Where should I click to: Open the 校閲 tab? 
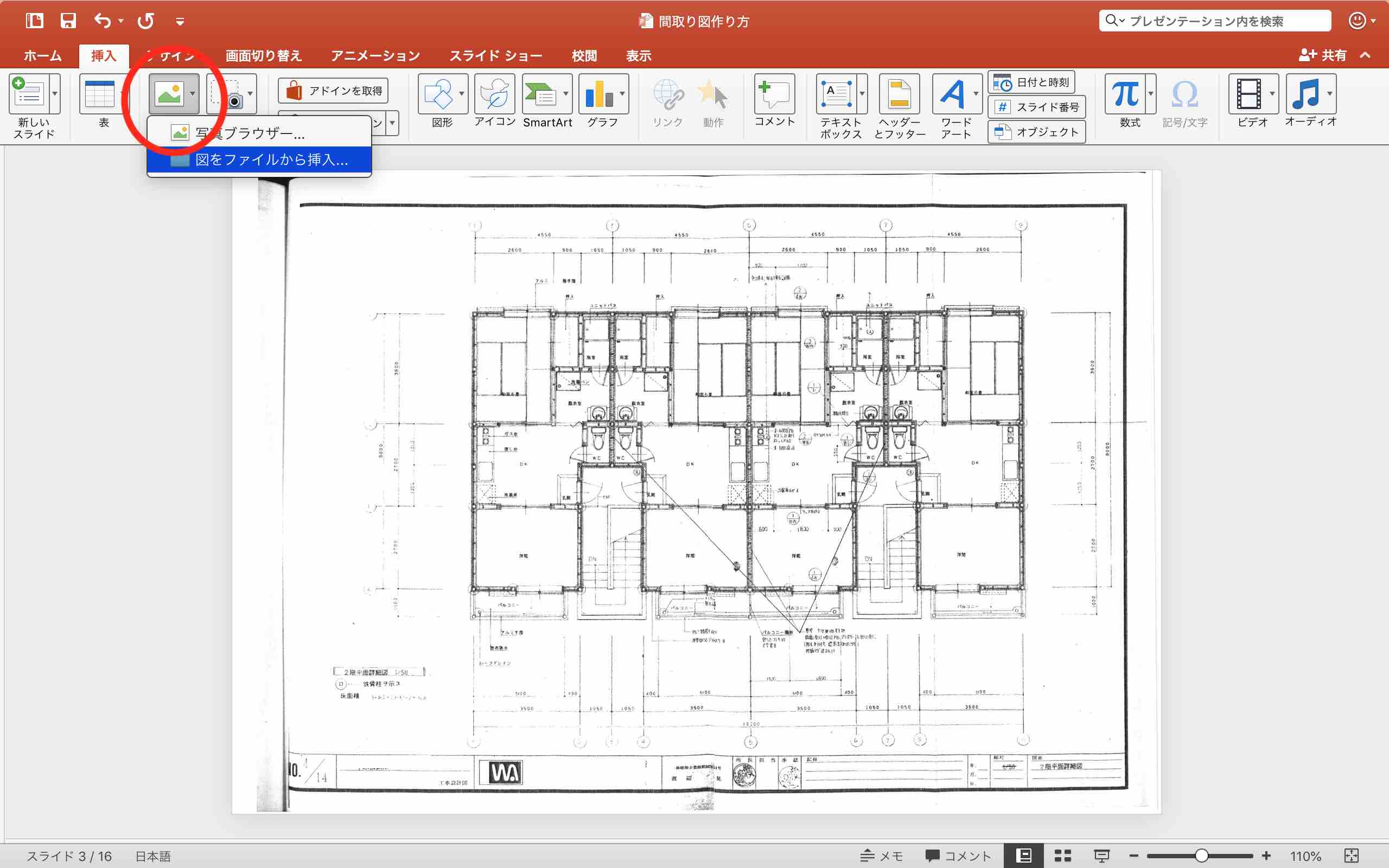pos(584,56)
